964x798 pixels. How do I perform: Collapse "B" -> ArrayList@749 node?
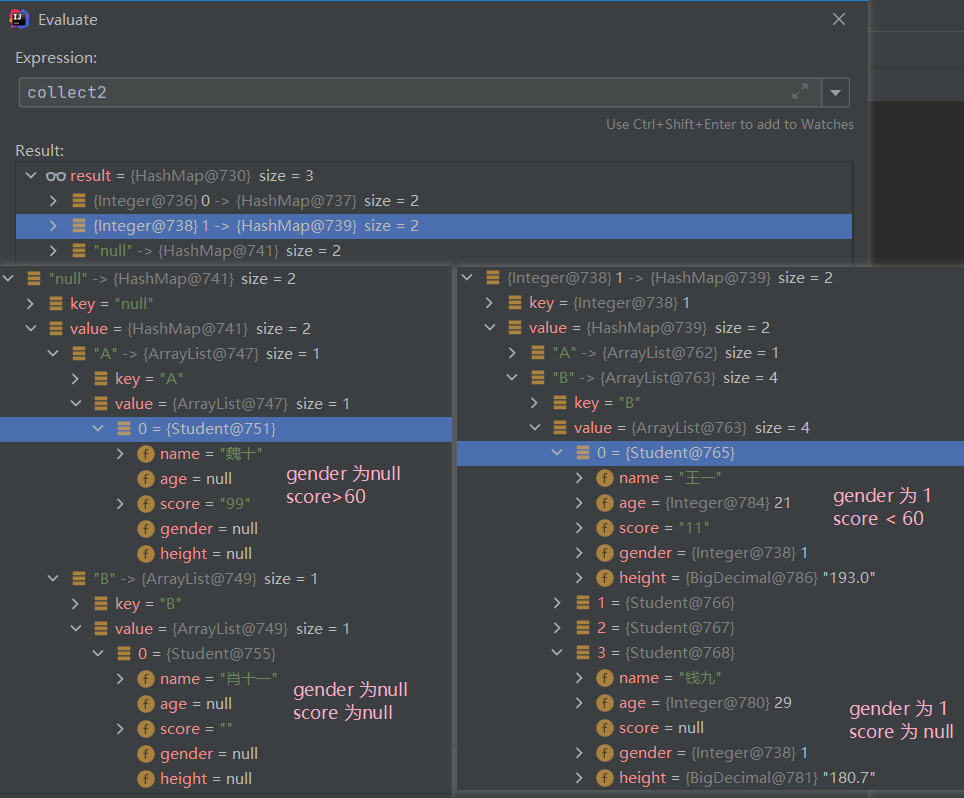(53, 579)
